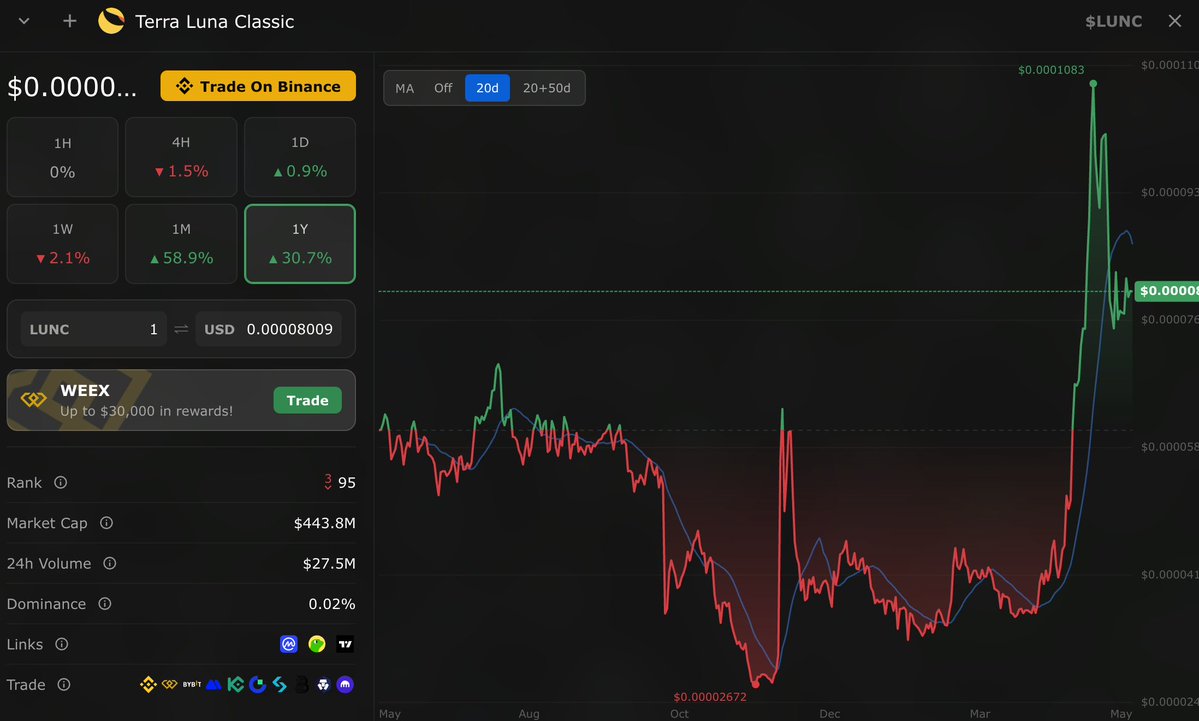Trade on WEEX via exchange icon
This screenshot has width=1199, height=721.
click(x=169, y=685)
